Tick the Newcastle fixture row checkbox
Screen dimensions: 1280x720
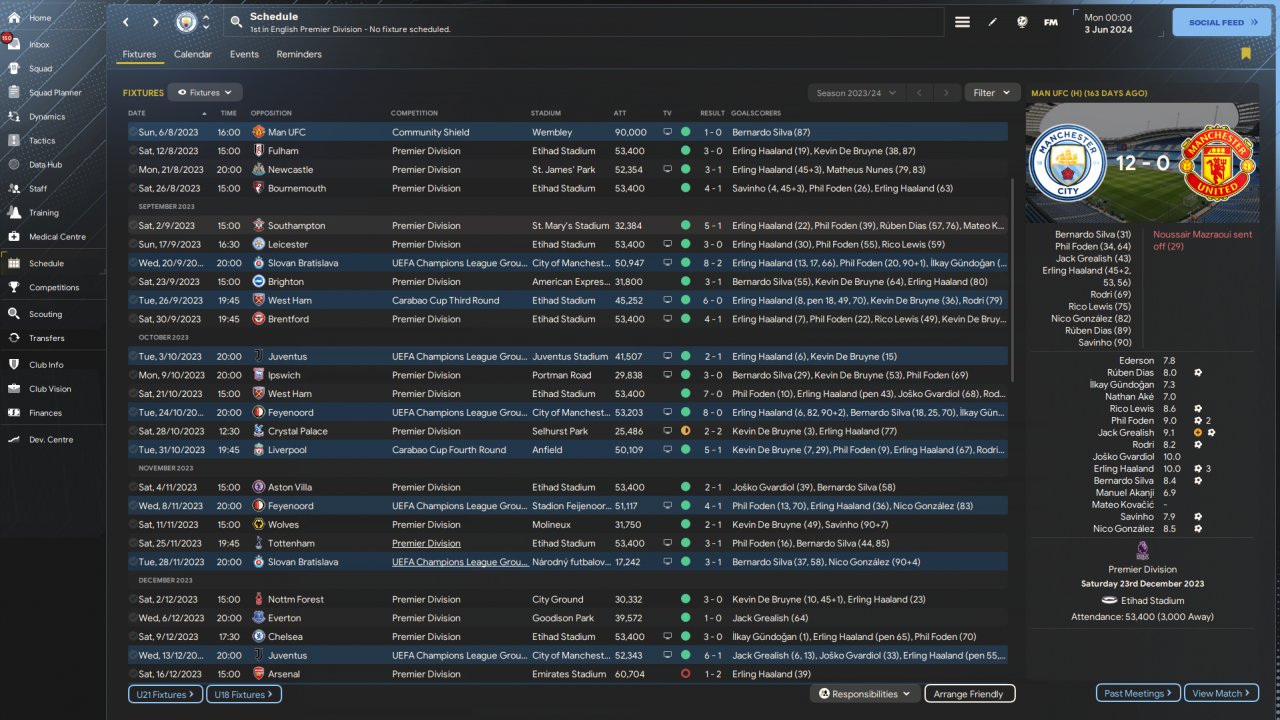[132, 170]
